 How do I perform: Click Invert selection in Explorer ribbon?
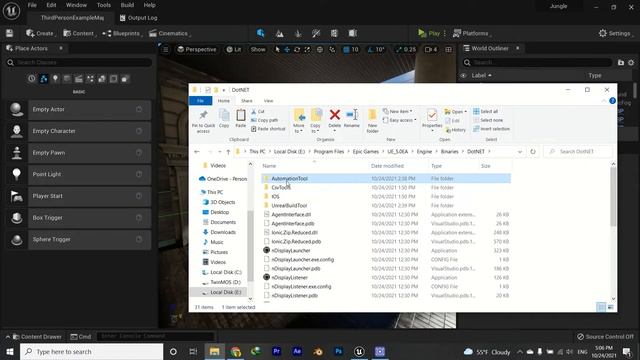pyautogui.click(x=491, y=129)
